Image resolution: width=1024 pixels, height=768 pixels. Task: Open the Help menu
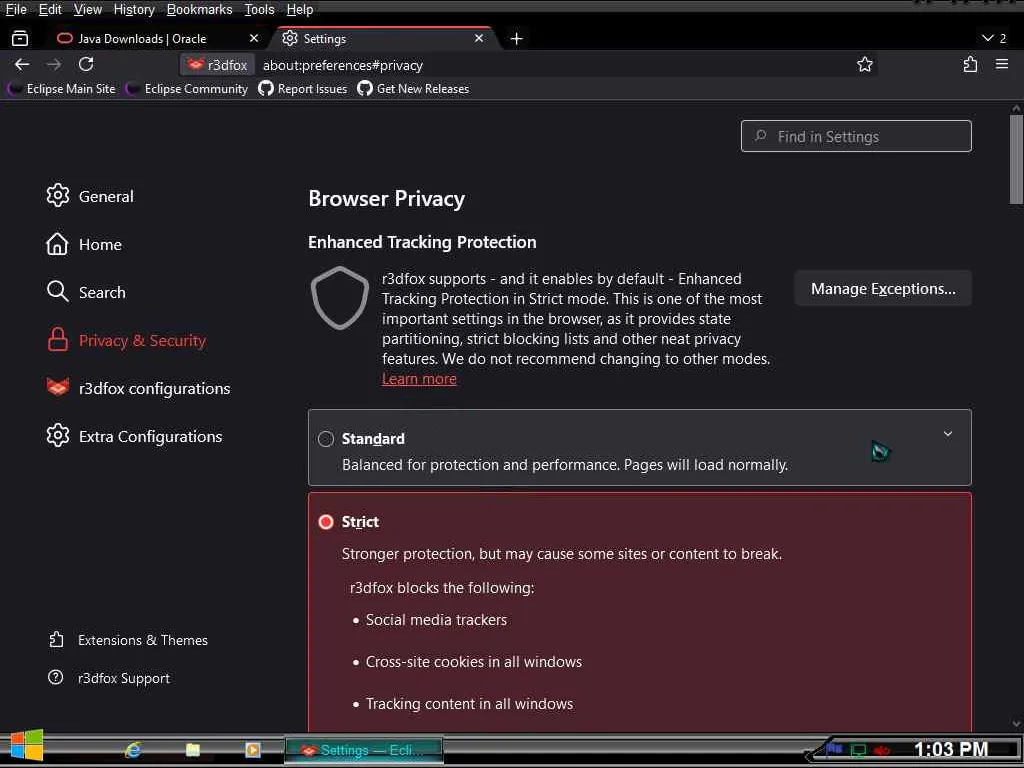[300, 10]
